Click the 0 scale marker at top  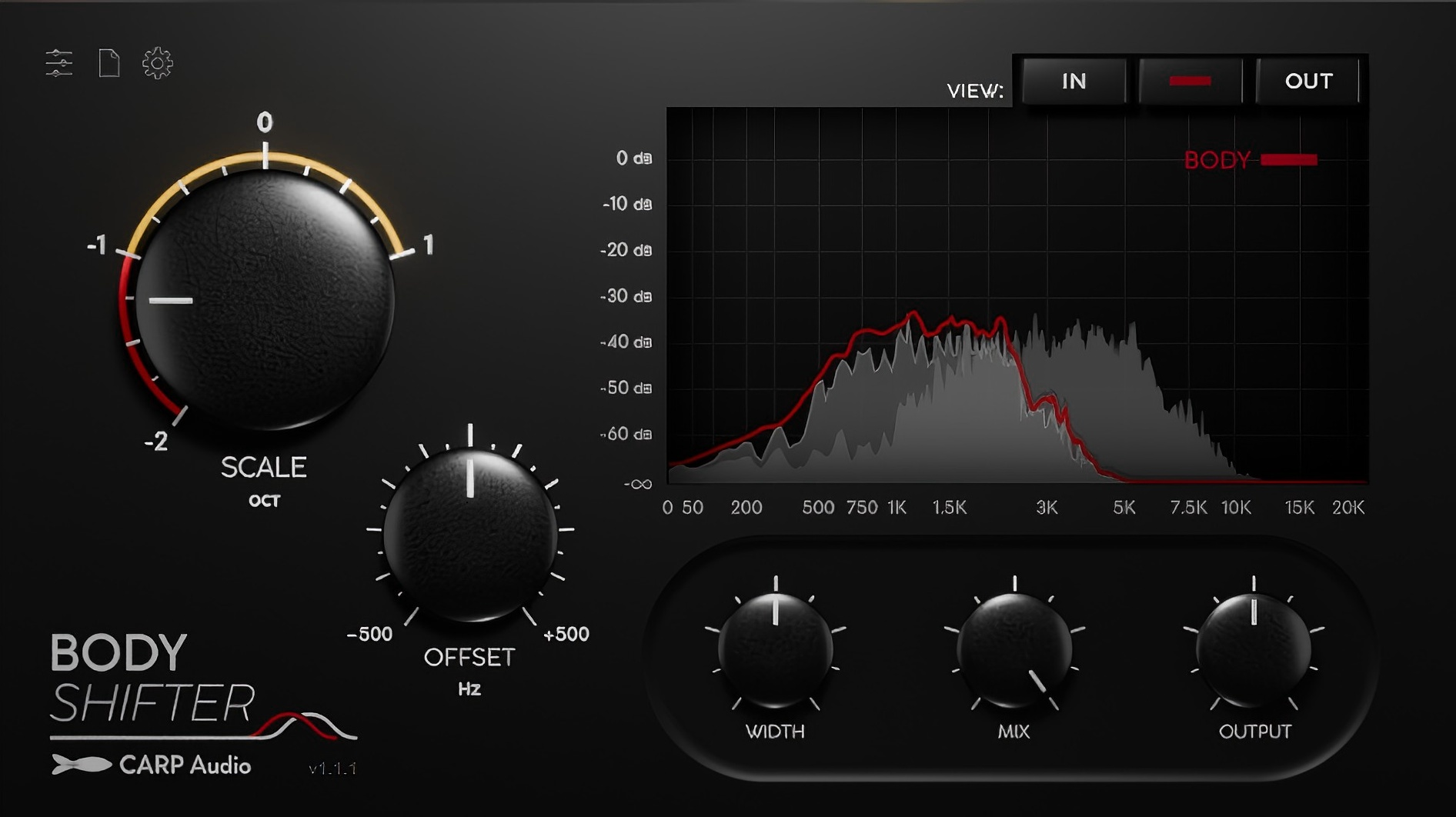[x=264, y=122]
